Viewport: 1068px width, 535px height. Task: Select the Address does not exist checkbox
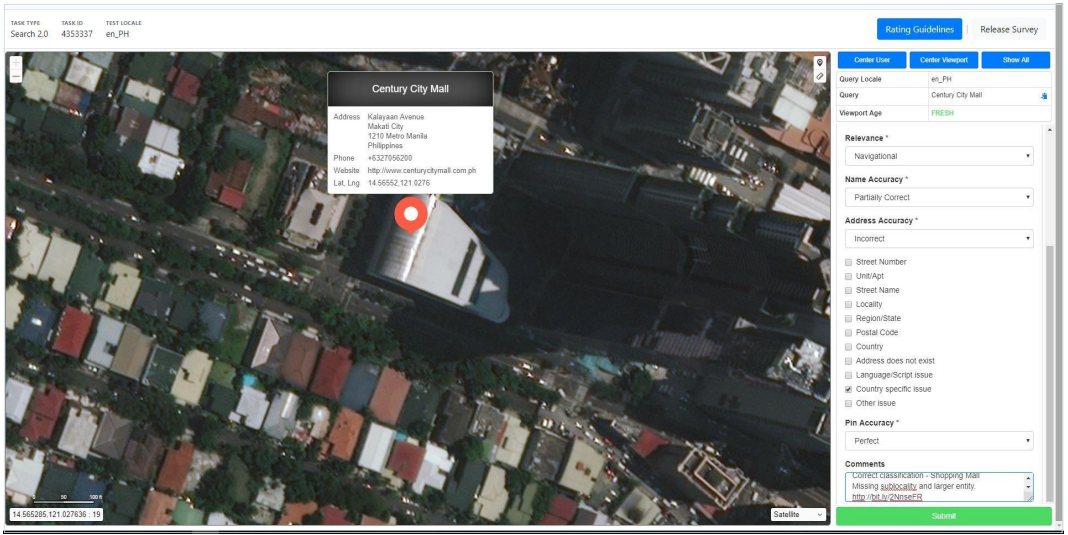click(x=849, y=361)
